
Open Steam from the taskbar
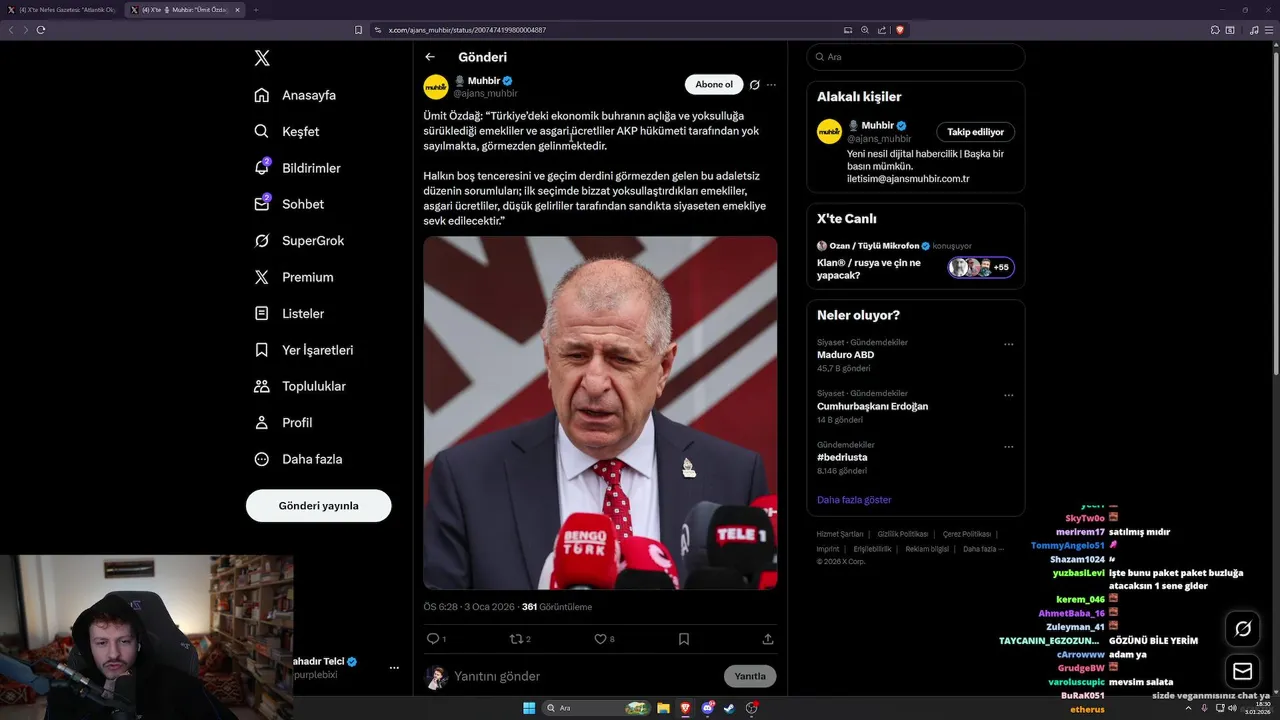(x=729, y=708)
